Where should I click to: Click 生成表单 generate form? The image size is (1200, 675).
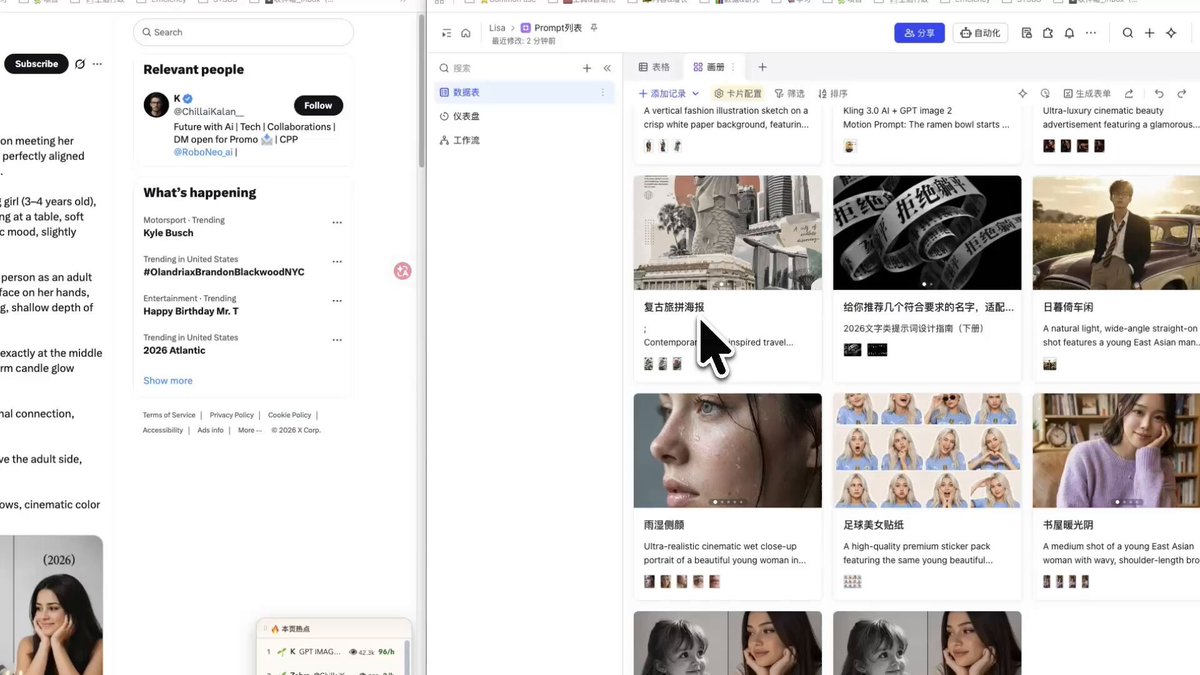[x=1087, y=93]
